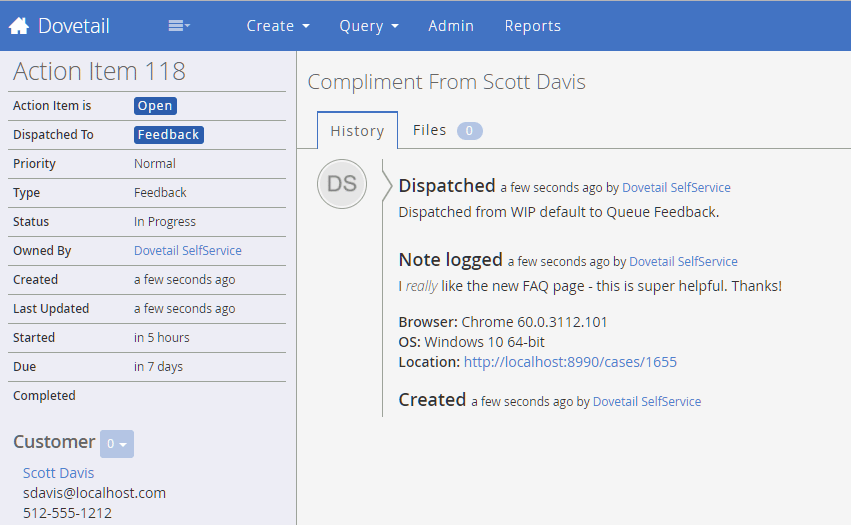
Task: Go to the Admin page
Action: [451, 26]
